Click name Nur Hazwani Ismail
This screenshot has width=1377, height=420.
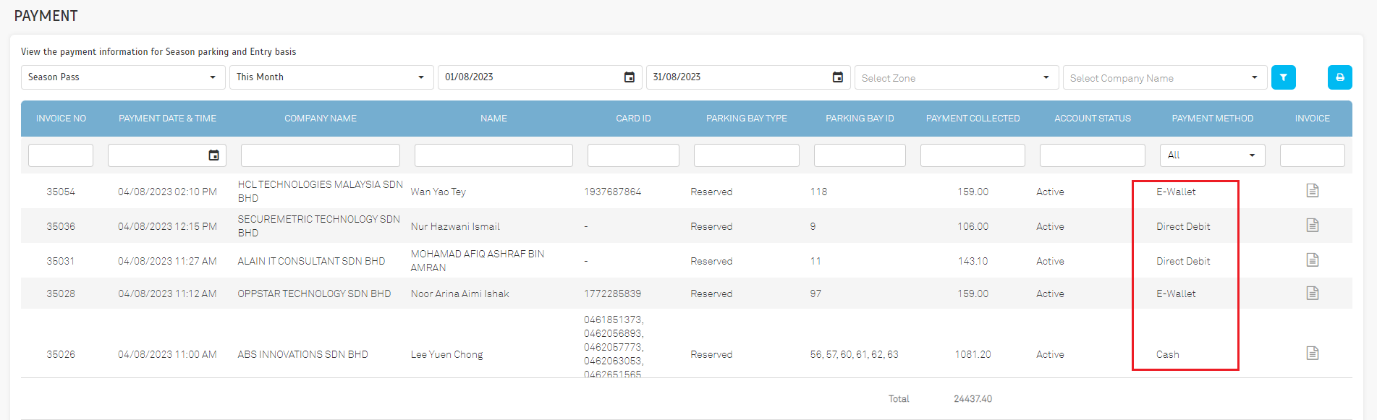pyautogui.click(x=455, y=226)
